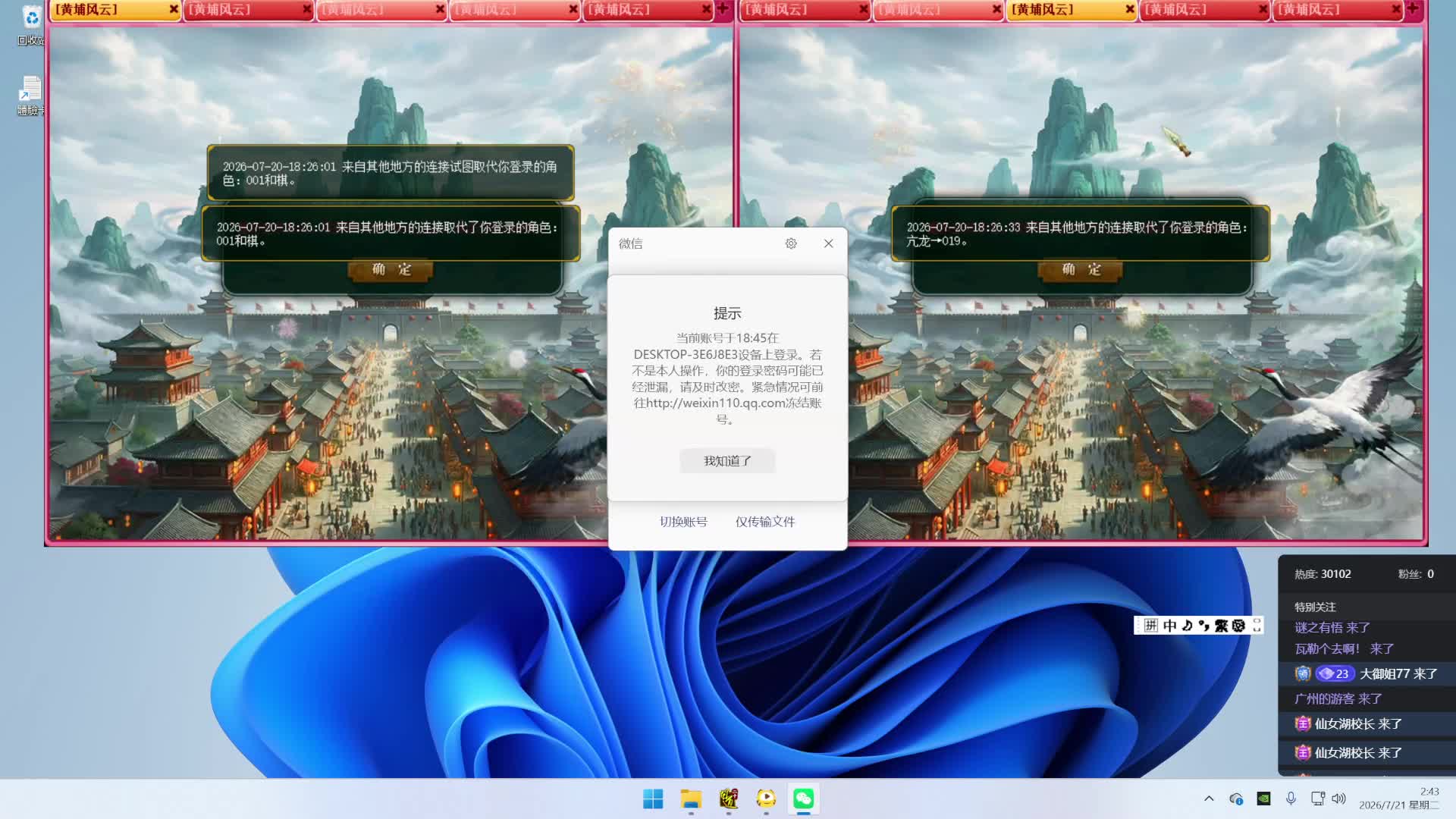
Task: Click the 切换账号 link in WeChat
Action: pyautogui.click(x=683, y=522)
